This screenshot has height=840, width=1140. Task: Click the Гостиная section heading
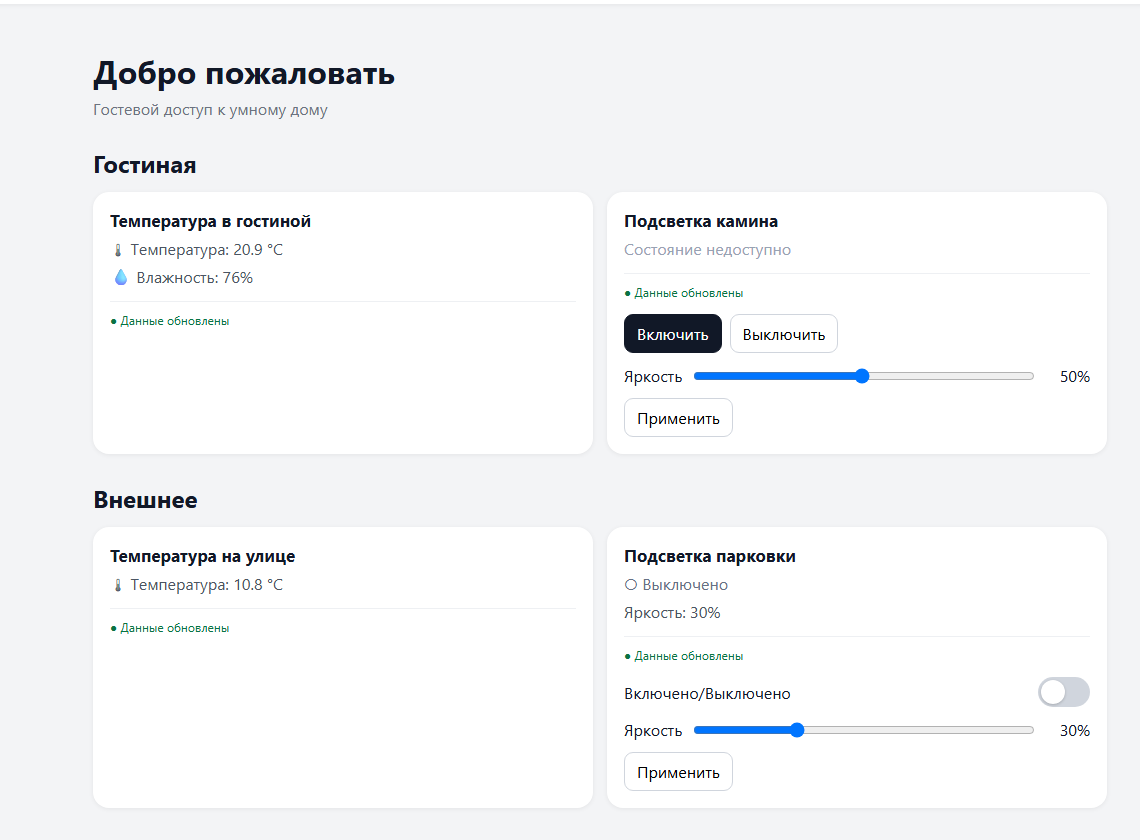point(145,165)
